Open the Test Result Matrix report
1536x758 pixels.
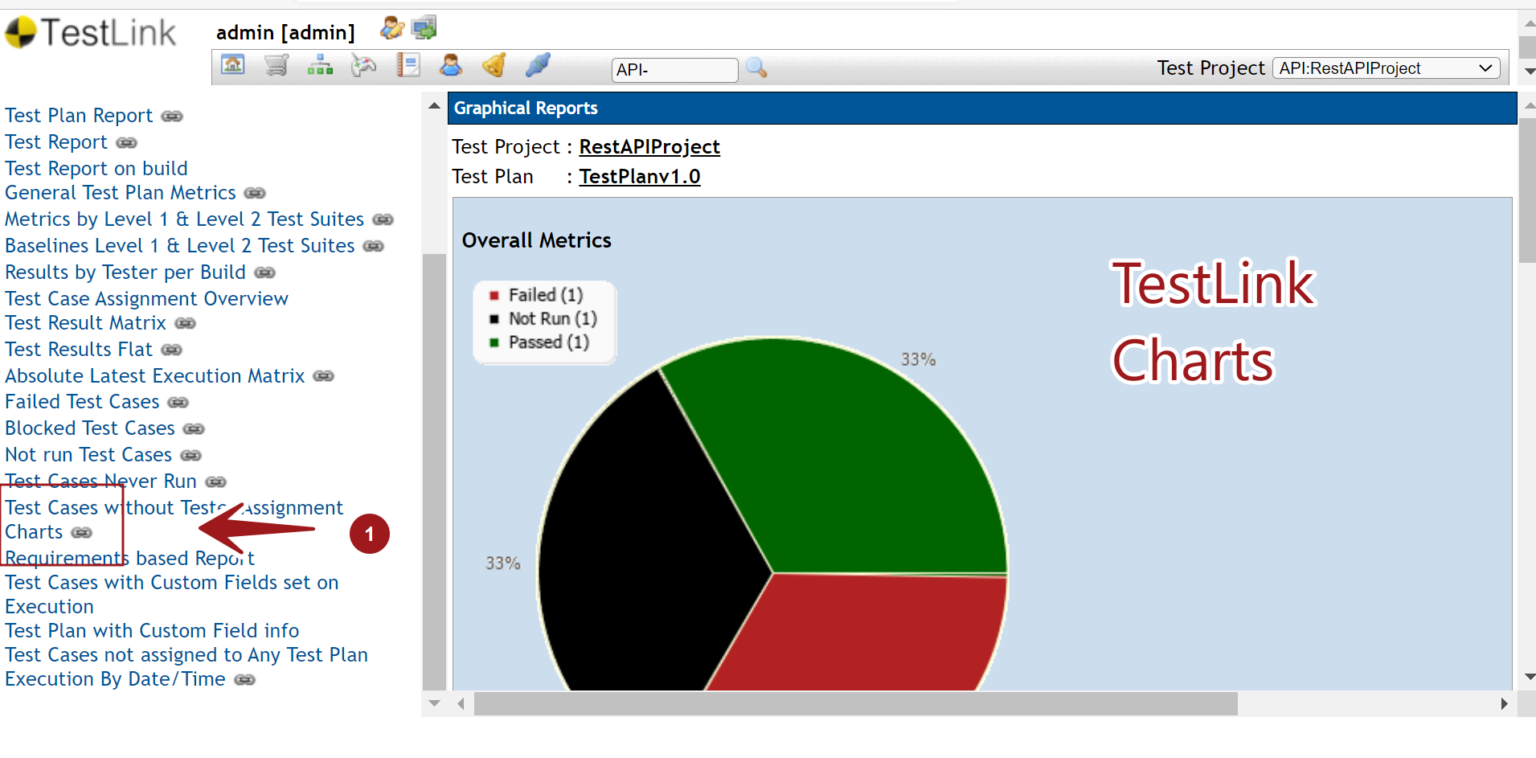click(x=86, y=323)
